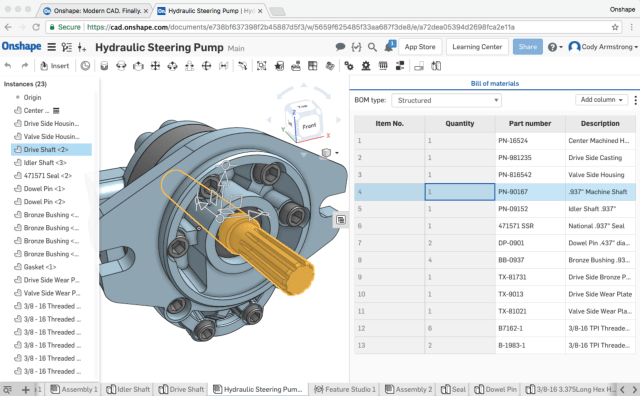Open the App Store
This screenshot has height=396, width=640.
tap(420, 47)
